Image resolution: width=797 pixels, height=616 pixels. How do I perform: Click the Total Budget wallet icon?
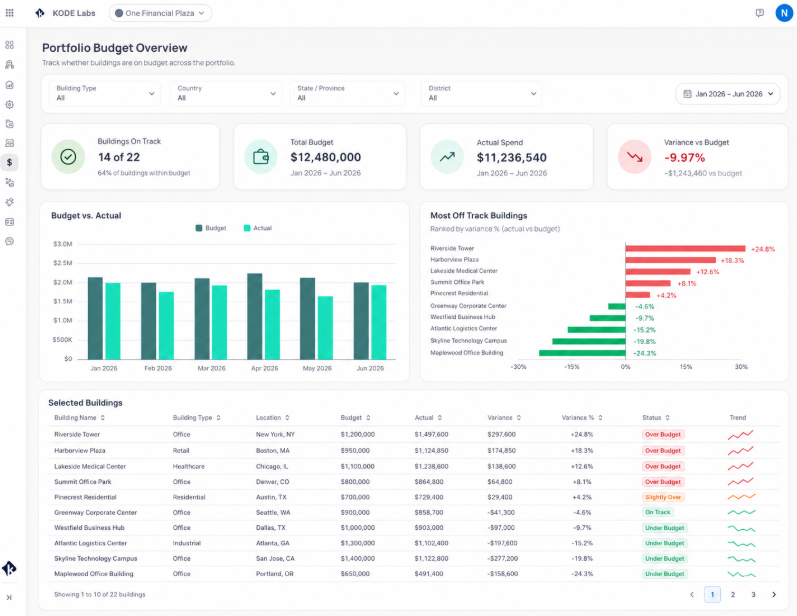(x=261, y=157)
